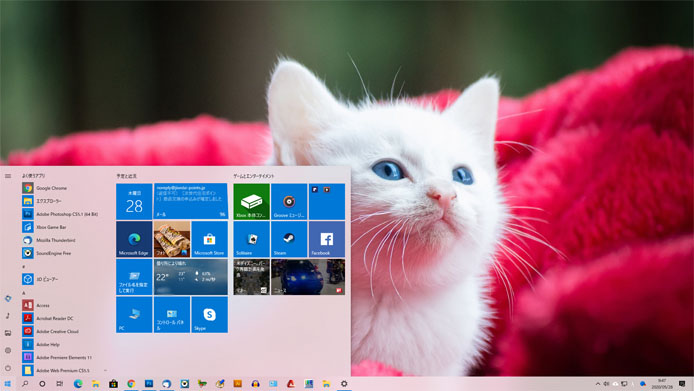Click the power button in Start sidebar

tap(8, 368)
